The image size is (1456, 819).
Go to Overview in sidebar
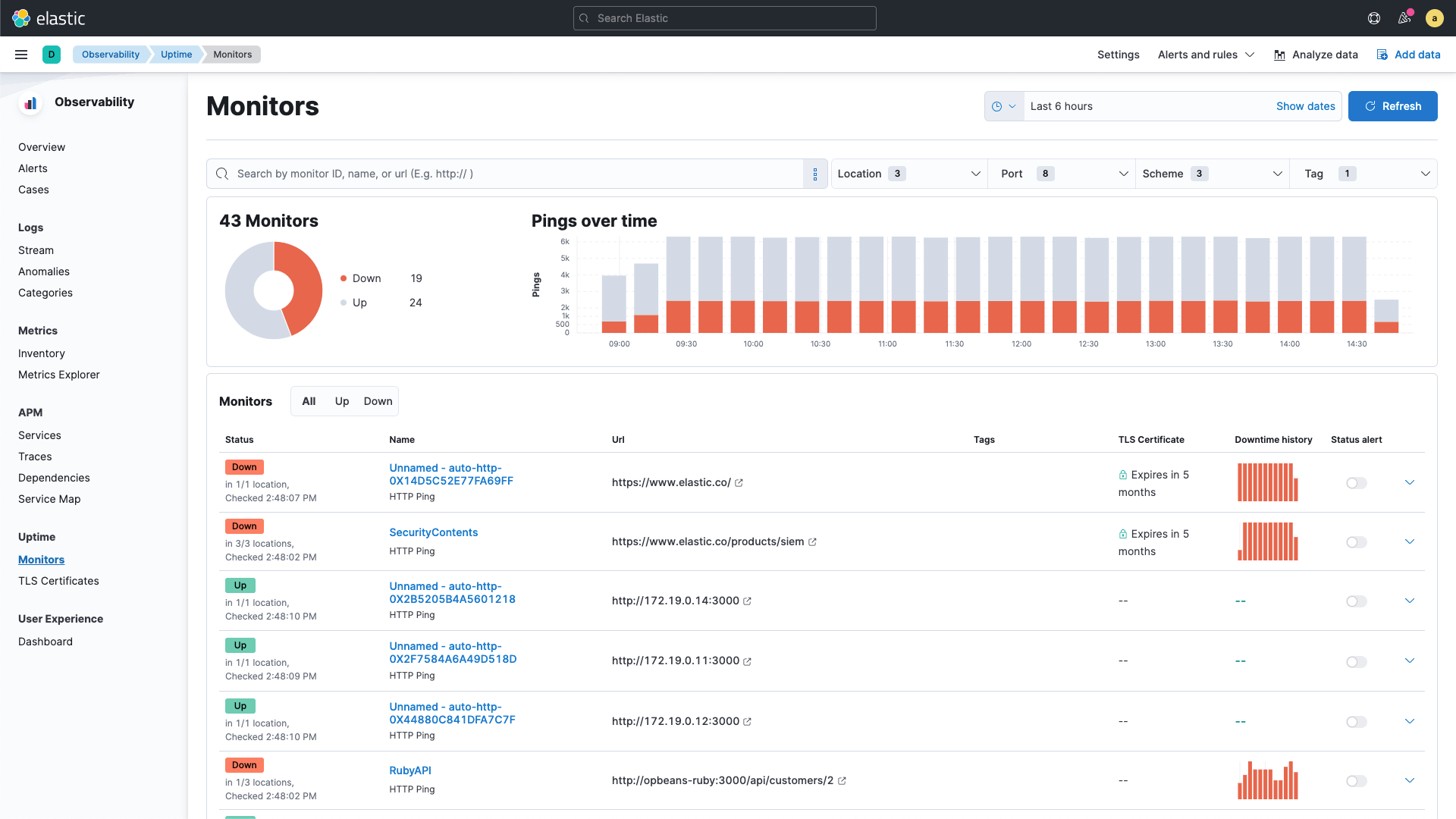pos(42,147)
